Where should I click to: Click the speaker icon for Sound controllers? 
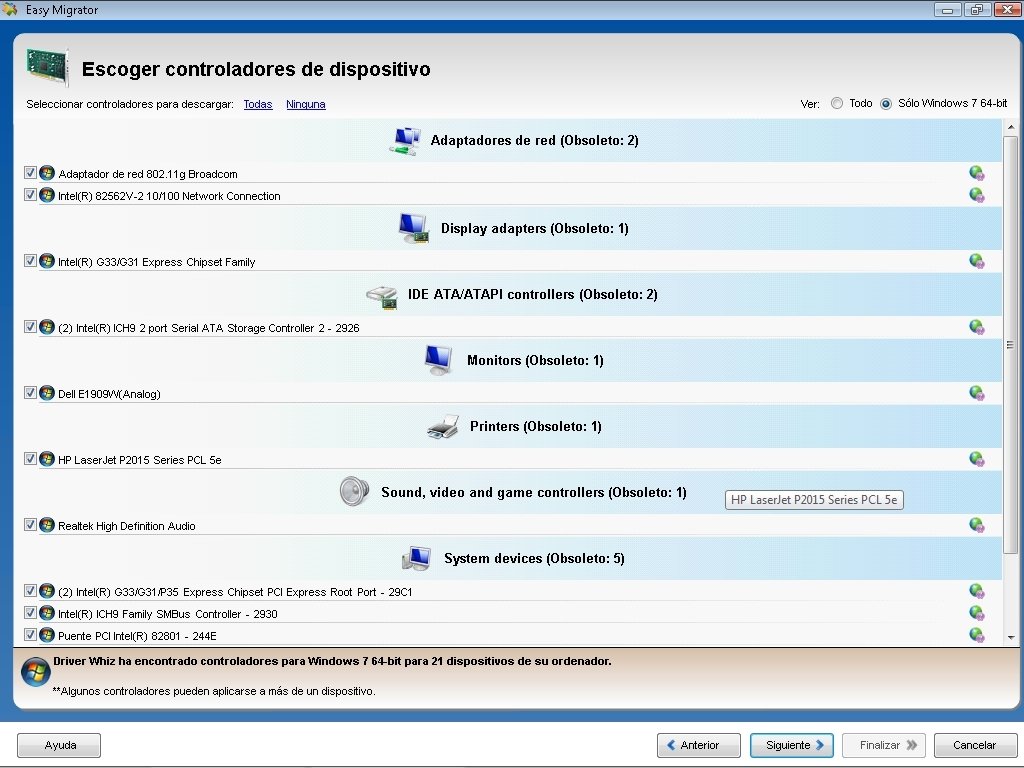tap(354, 491)
